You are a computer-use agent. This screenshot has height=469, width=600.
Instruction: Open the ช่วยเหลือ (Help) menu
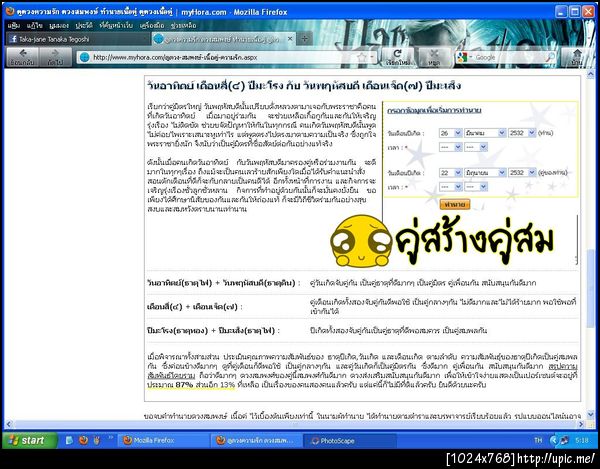coord(183,26)
